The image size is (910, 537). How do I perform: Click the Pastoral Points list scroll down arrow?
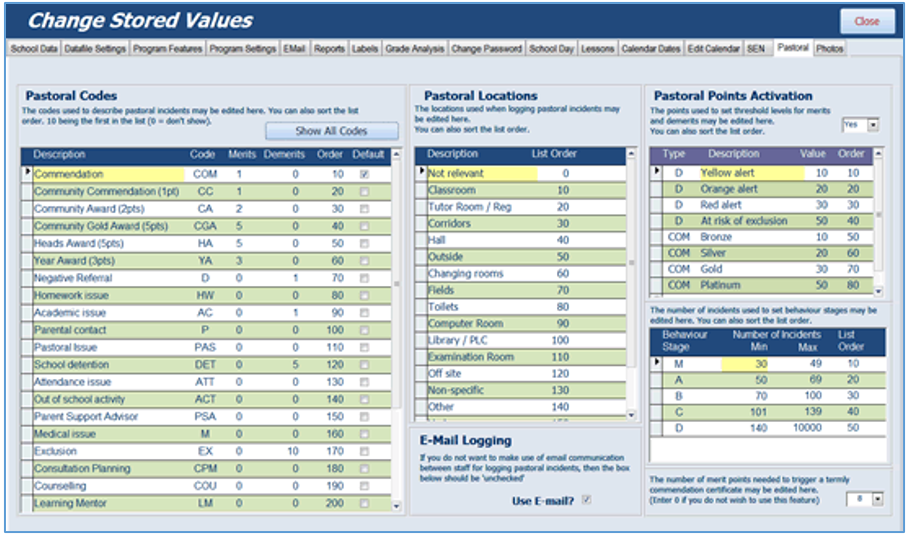coord(878,291)
